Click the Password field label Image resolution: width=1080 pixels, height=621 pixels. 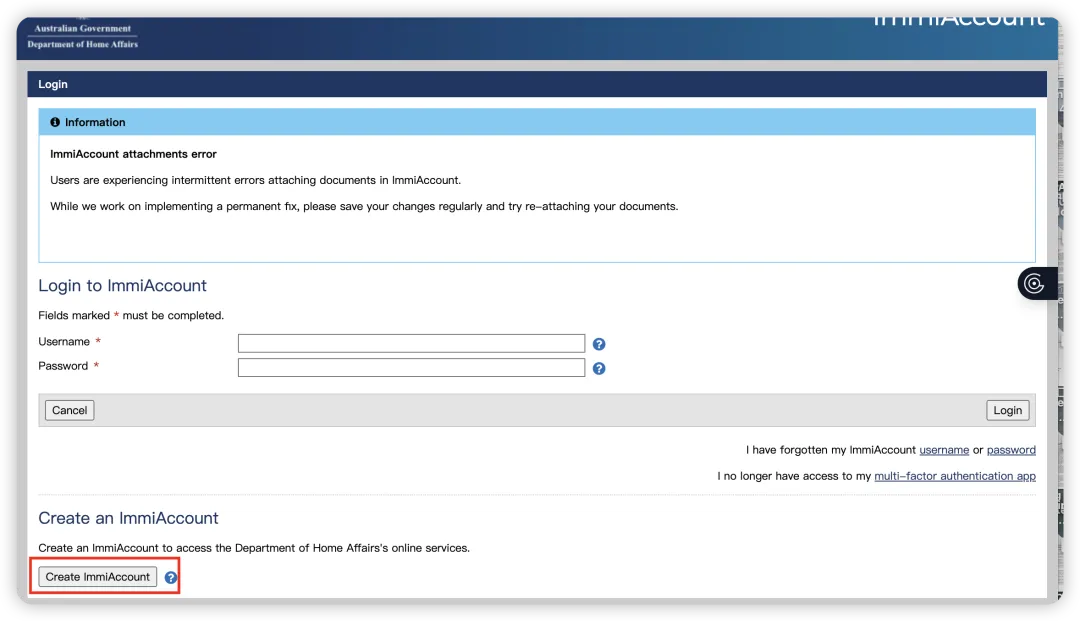point(63,366)
